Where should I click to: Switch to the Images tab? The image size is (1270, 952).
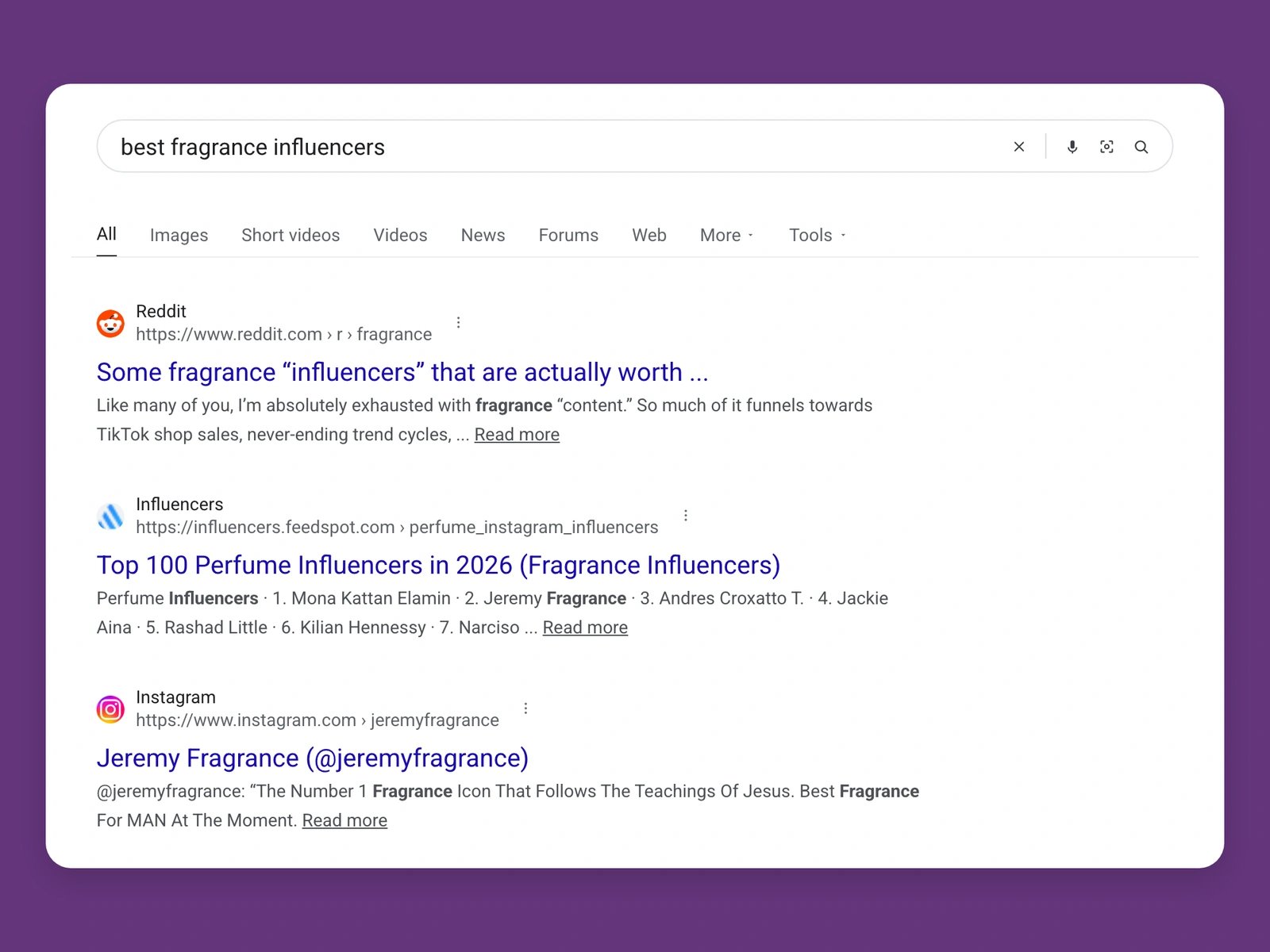point(179,236)
